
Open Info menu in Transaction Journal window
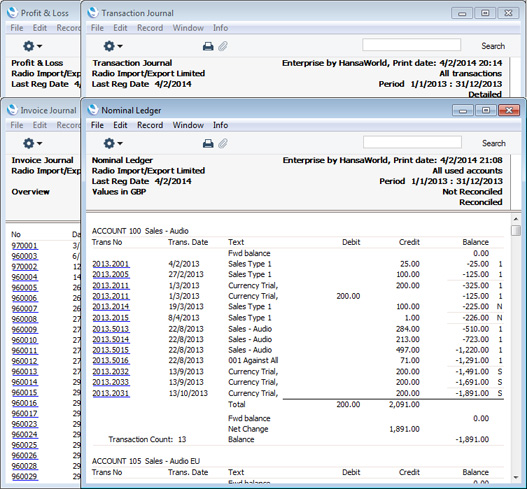point(220,28)
